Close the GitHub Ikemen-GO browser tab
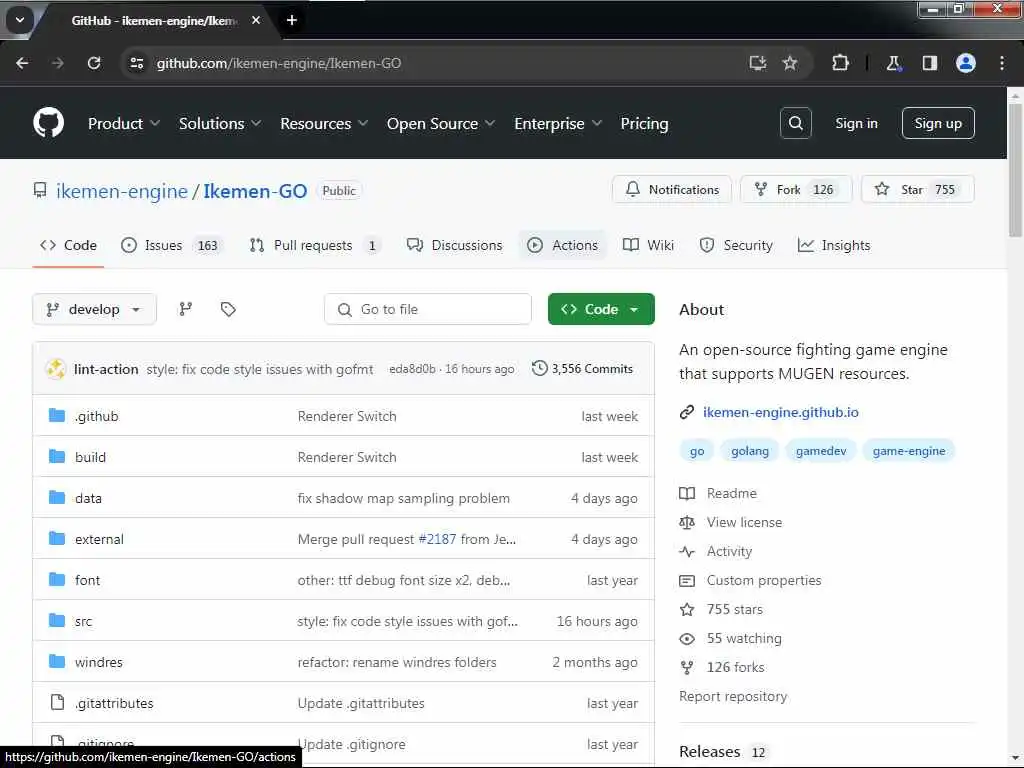 point(256,20)
